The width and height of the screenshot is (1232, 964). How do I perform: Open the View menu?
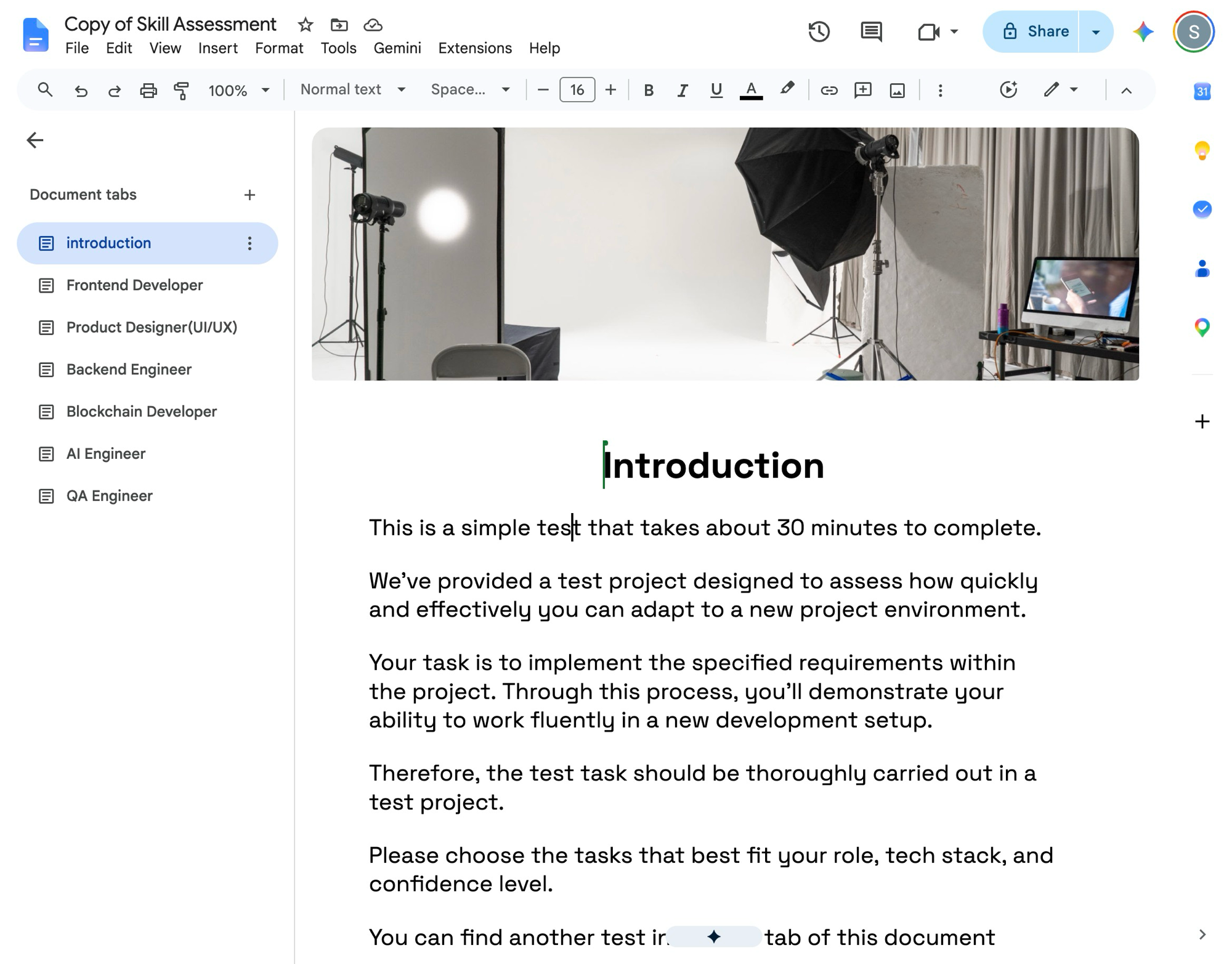pyautogui.click(x=165, y=48)
